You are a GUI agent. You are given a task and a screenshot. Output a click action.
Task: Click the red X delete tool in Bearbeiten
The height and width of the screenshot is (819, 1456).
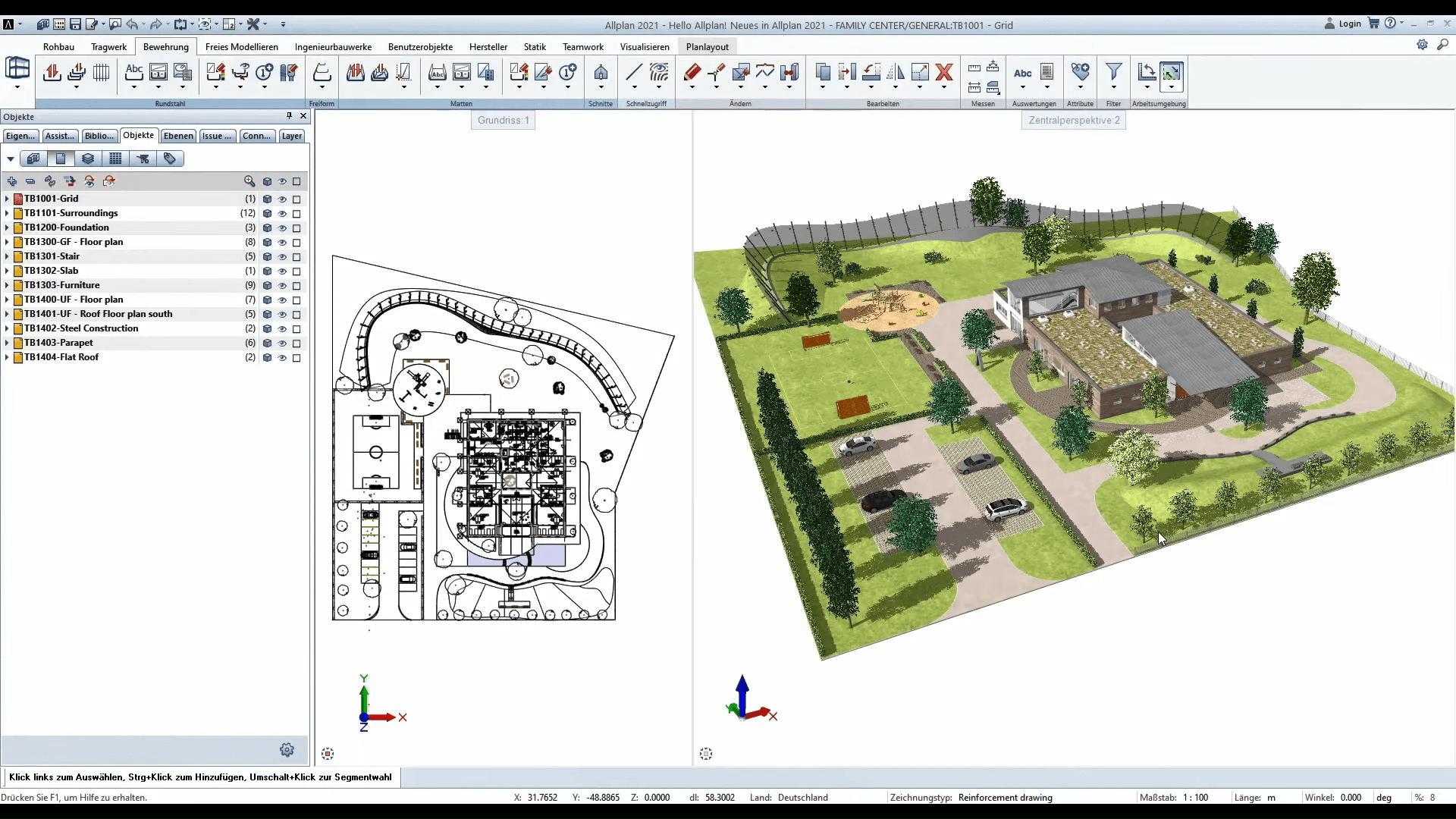[944, 73]
